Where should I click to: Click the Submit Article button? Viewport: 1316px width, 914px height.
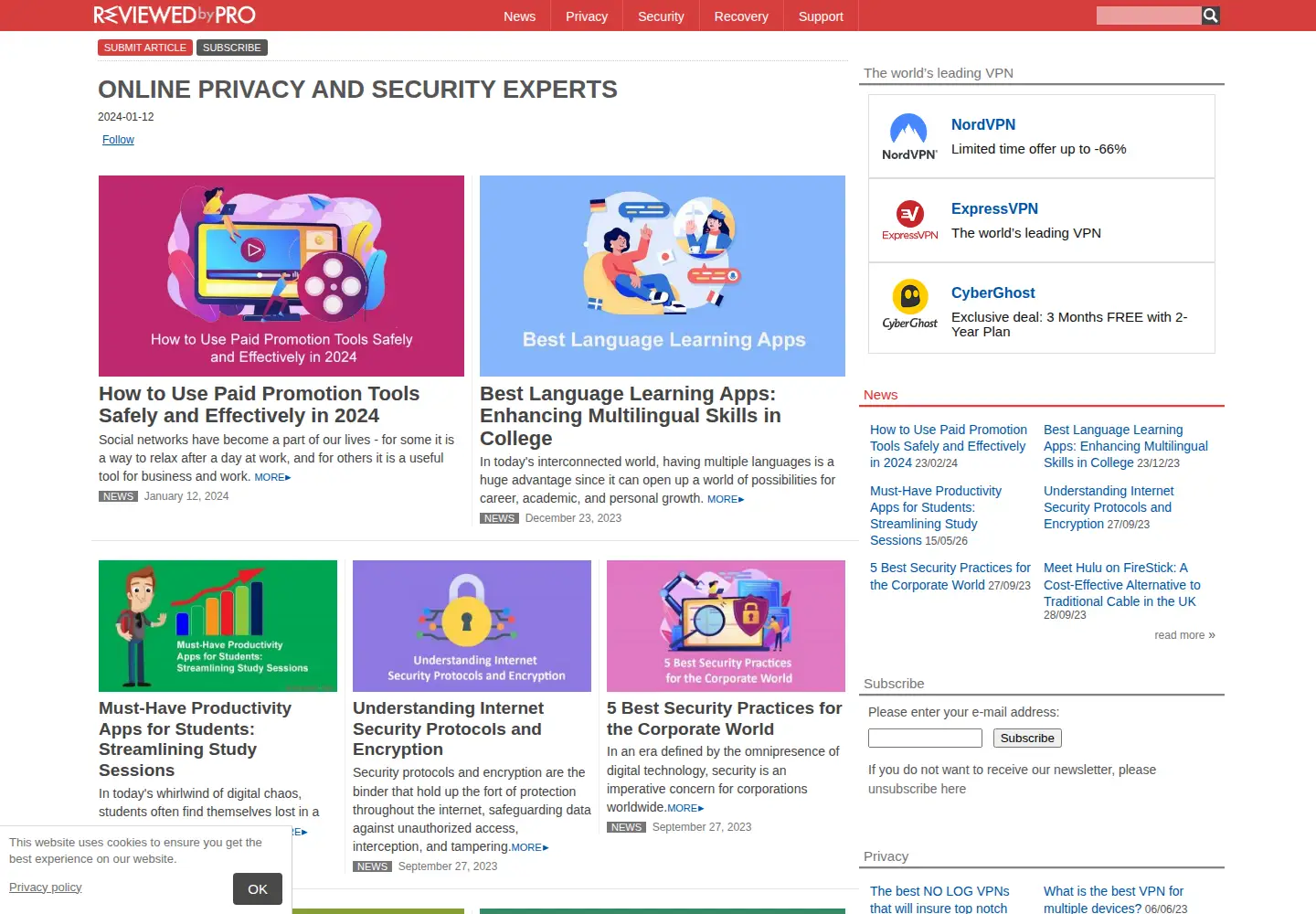[145, 48]
